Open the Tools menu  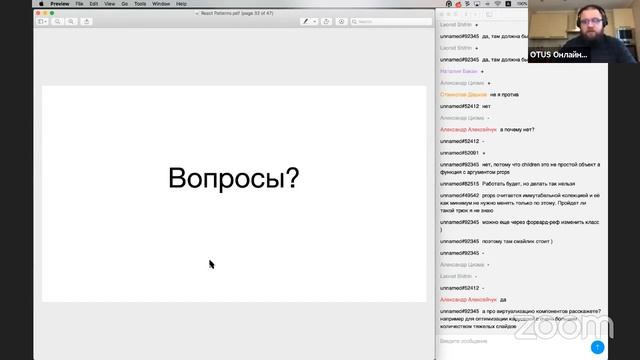coord(140,4)
